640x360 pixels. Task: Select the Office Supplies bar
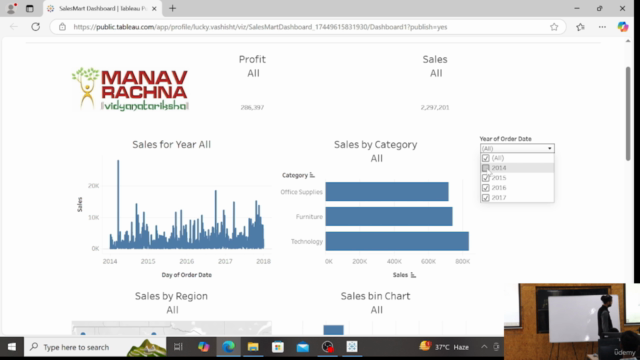click(x=387, y=191)
